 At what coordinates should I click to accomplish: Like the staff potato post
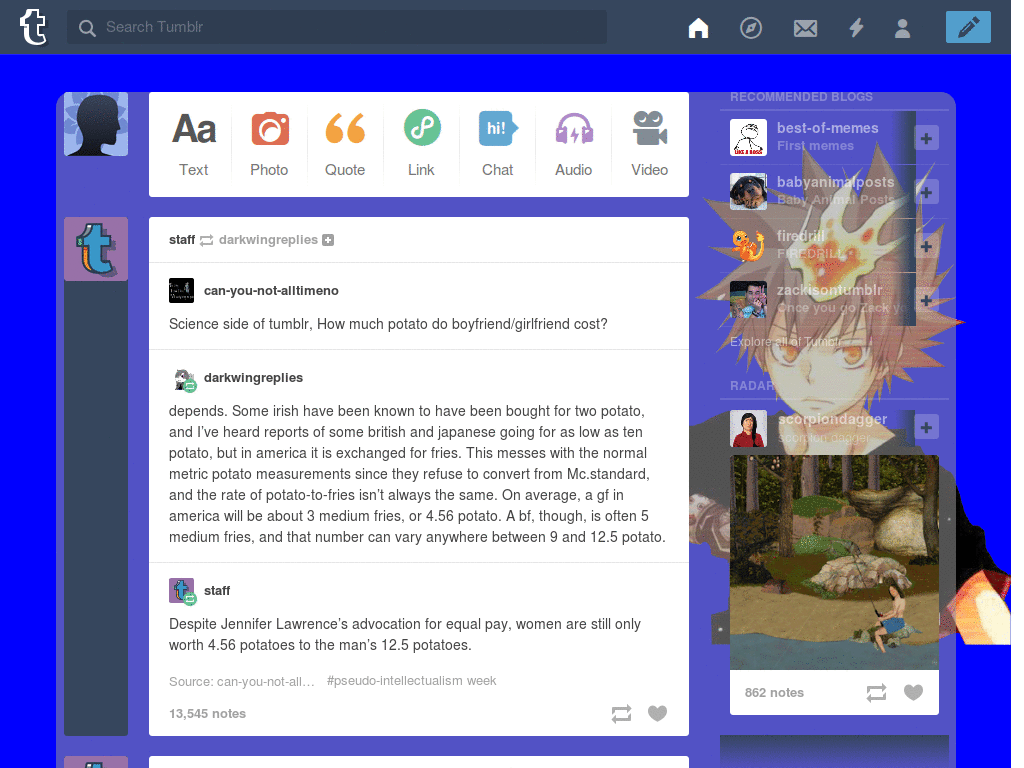pos(658,713)
